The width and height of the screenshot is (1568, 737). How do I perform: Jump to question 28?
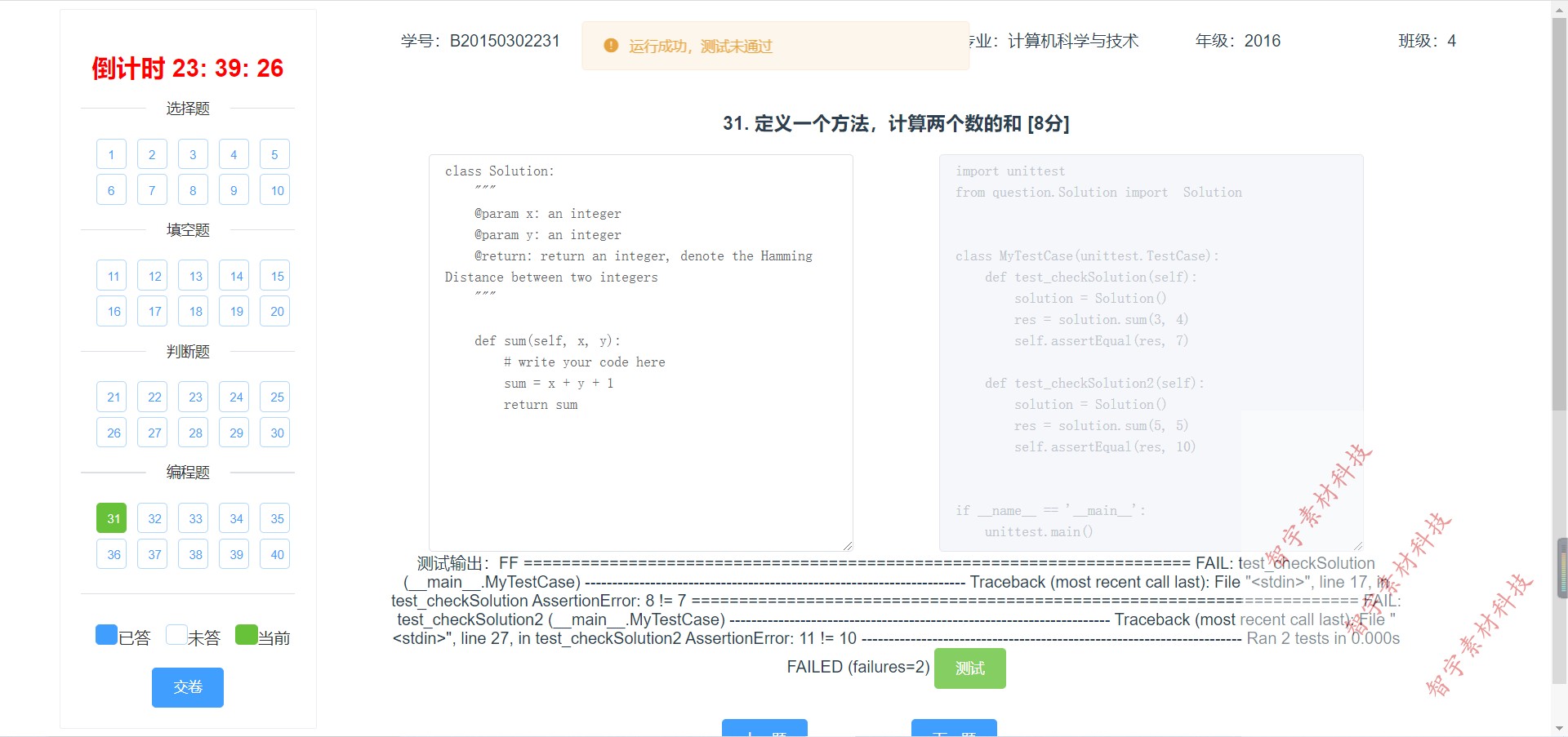193,433
